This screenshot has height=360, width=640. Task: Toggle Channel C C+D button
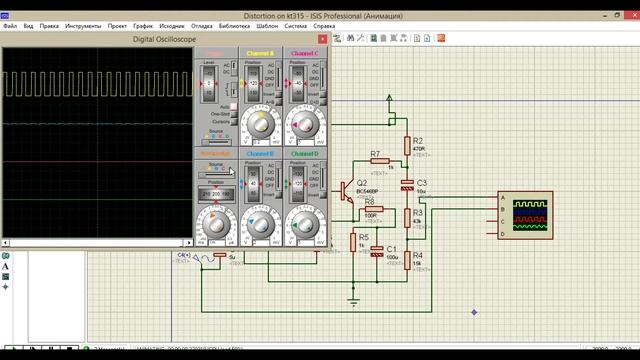(323, 102)
